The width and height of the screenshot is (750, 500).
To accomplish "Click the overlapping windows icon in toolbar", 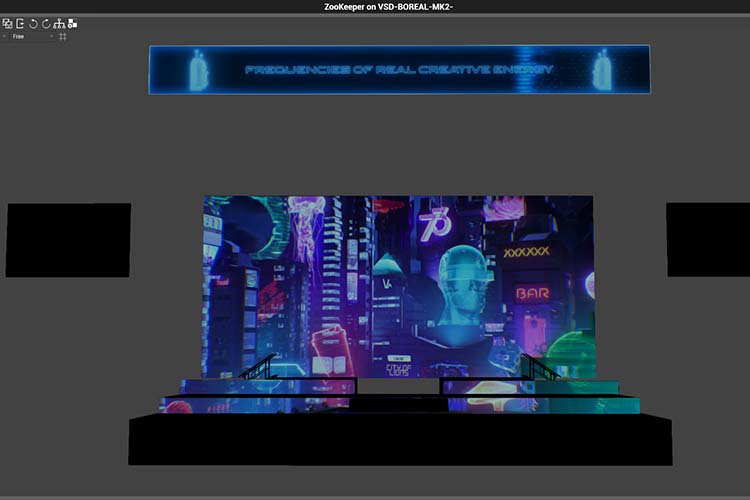I will [x=7, y=23].
